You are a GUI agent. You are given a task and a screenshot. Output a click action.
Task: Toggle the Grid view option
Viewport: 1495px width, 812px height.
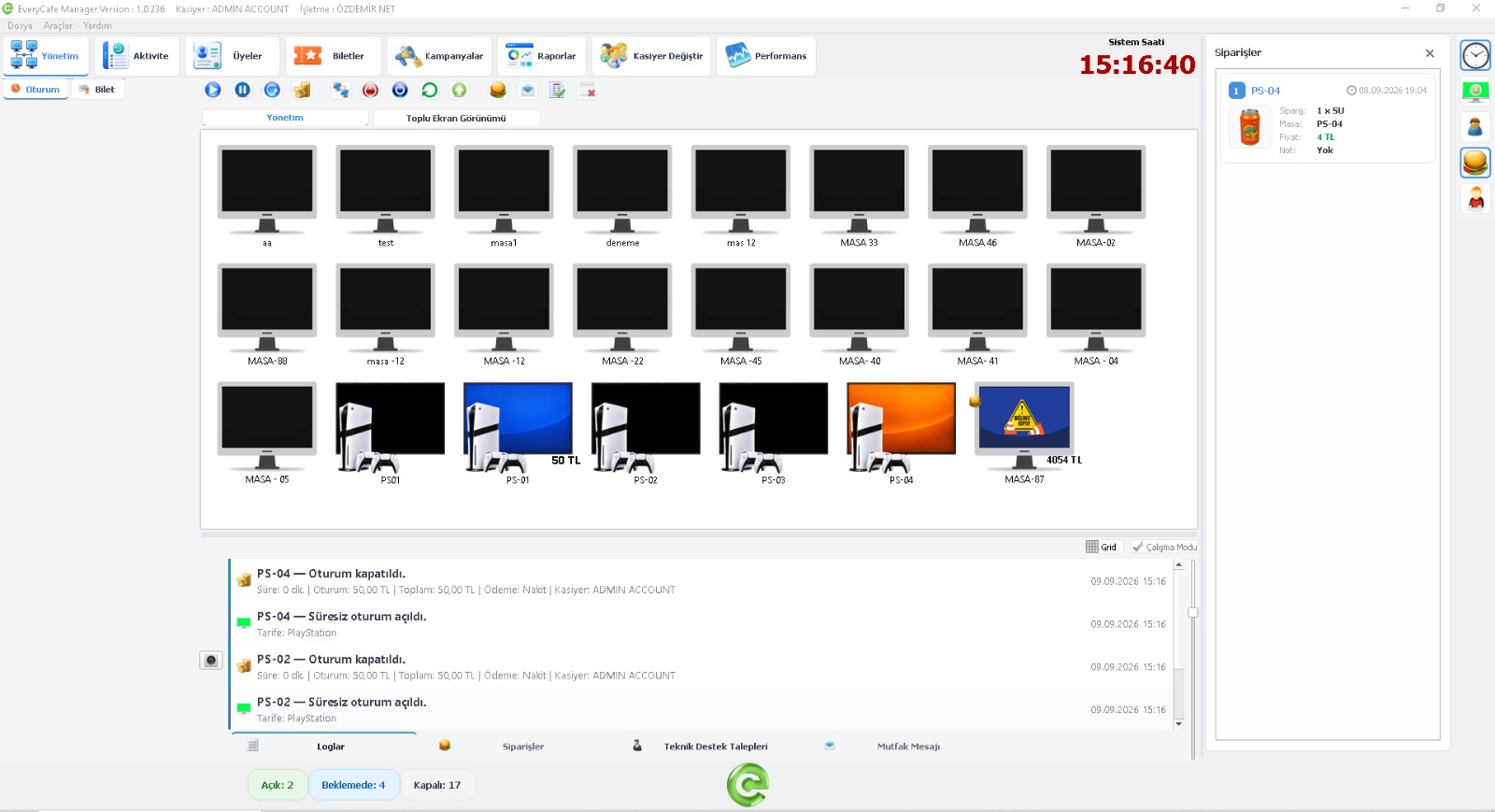pyautogui.click(x=1101, y=547)
